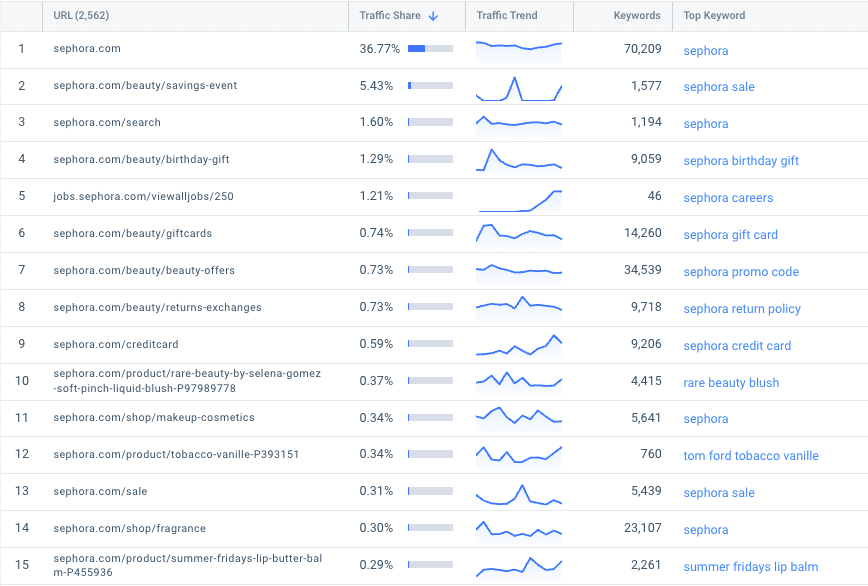Select the sephora.com/shop/makeup-cosmetics URL
Viewport: 868px width, 586px height.
[154, 417]
